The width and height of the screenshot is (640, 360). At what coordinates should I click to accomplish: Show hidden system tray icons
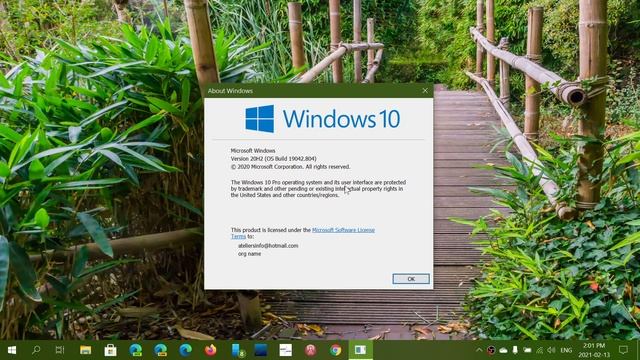pyautogui.click(x=479, y=350)
